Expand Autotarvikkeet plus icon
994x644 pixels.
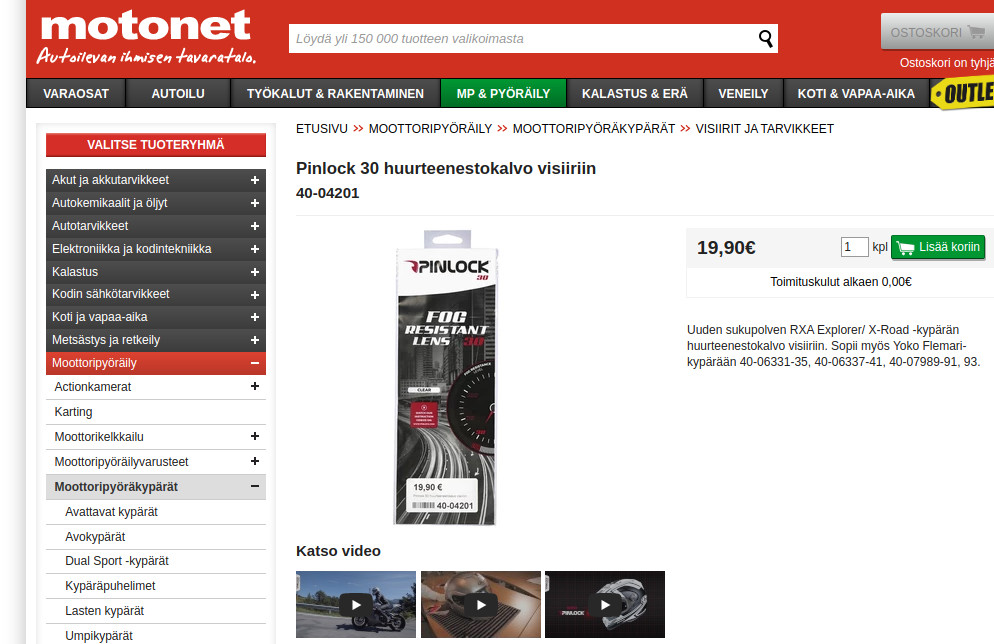click(255, 226)
